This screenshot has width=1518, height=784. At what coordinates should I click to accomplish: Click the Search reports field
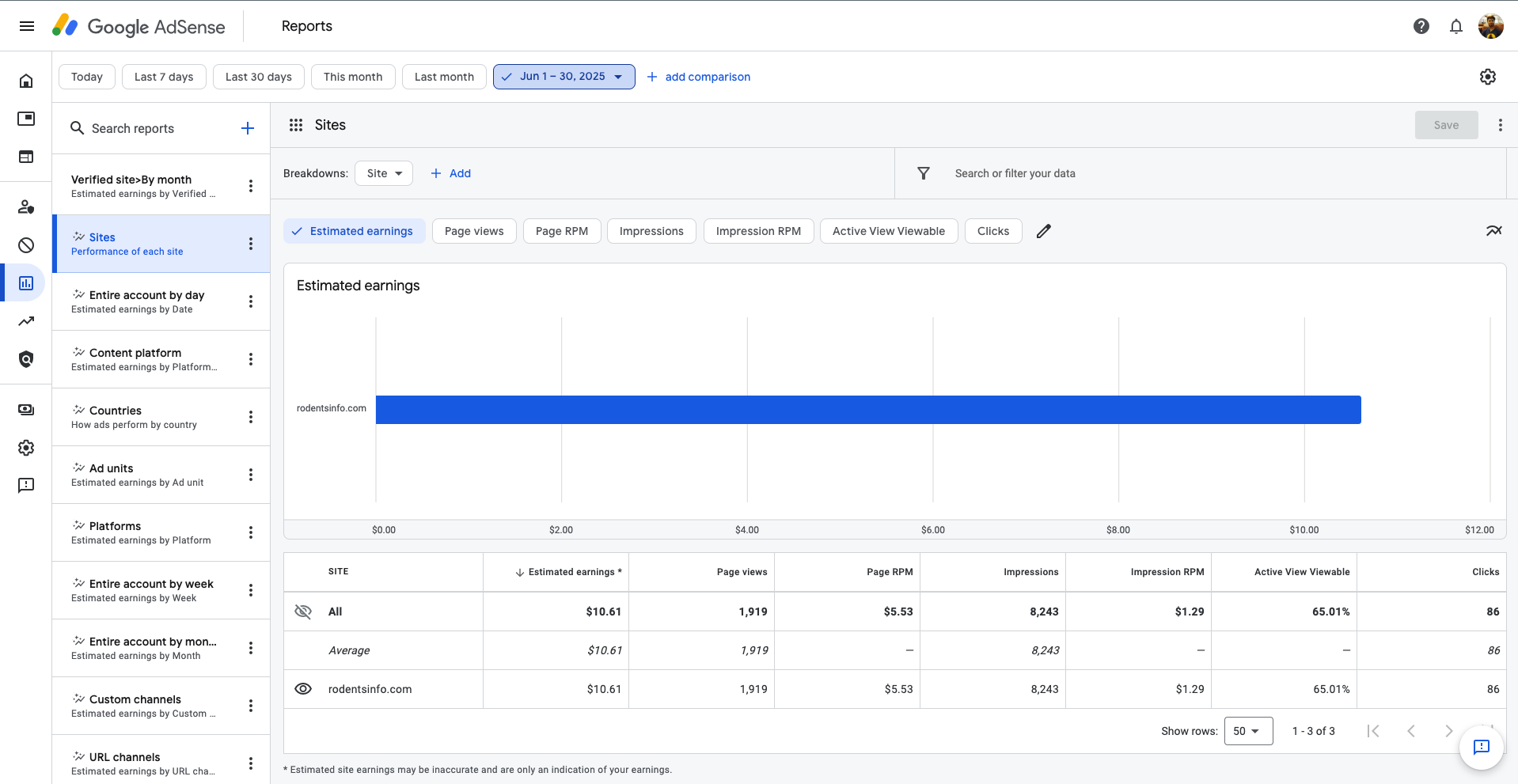tap(150, 128)
